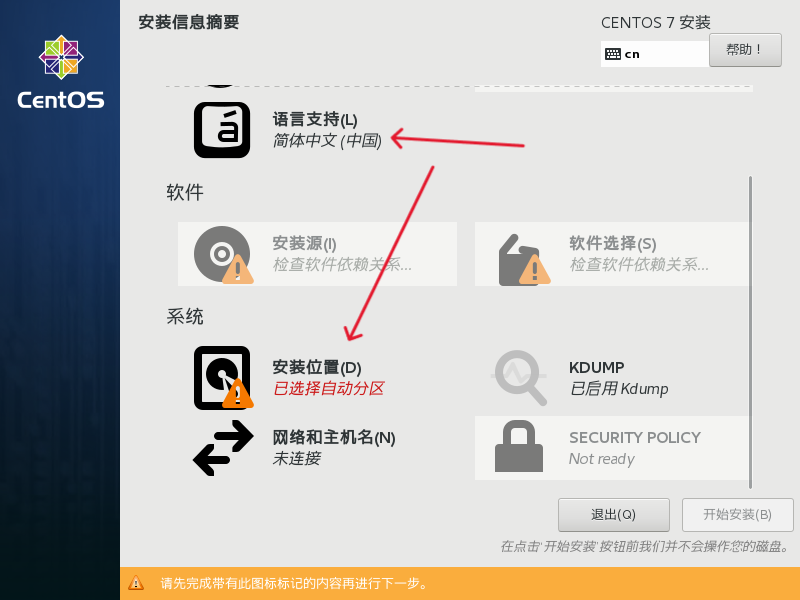This screenshot has width=800, height=600.
Task: Click the Security Policy padlock icon
Action: tap(519, 446)
